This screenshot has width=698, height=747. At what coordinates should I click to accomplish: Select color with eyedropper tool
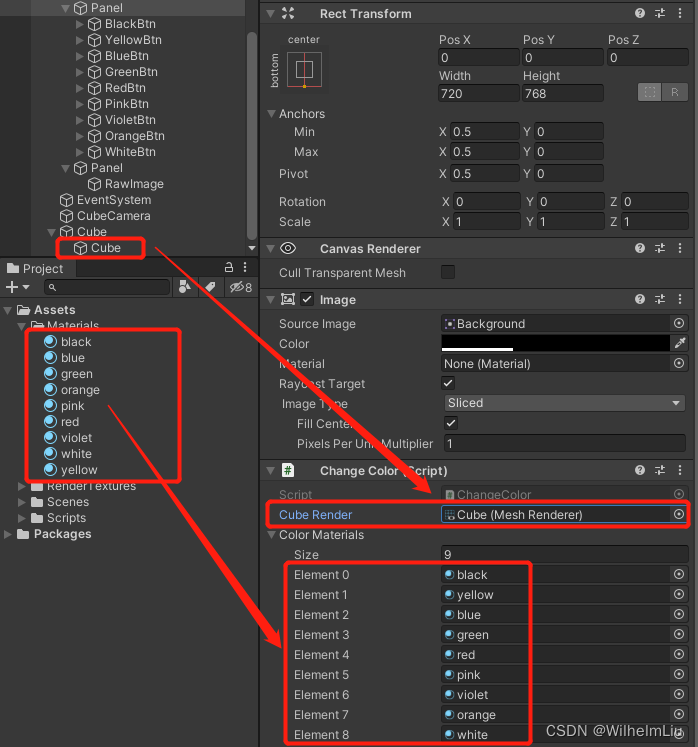click(679, 343)
